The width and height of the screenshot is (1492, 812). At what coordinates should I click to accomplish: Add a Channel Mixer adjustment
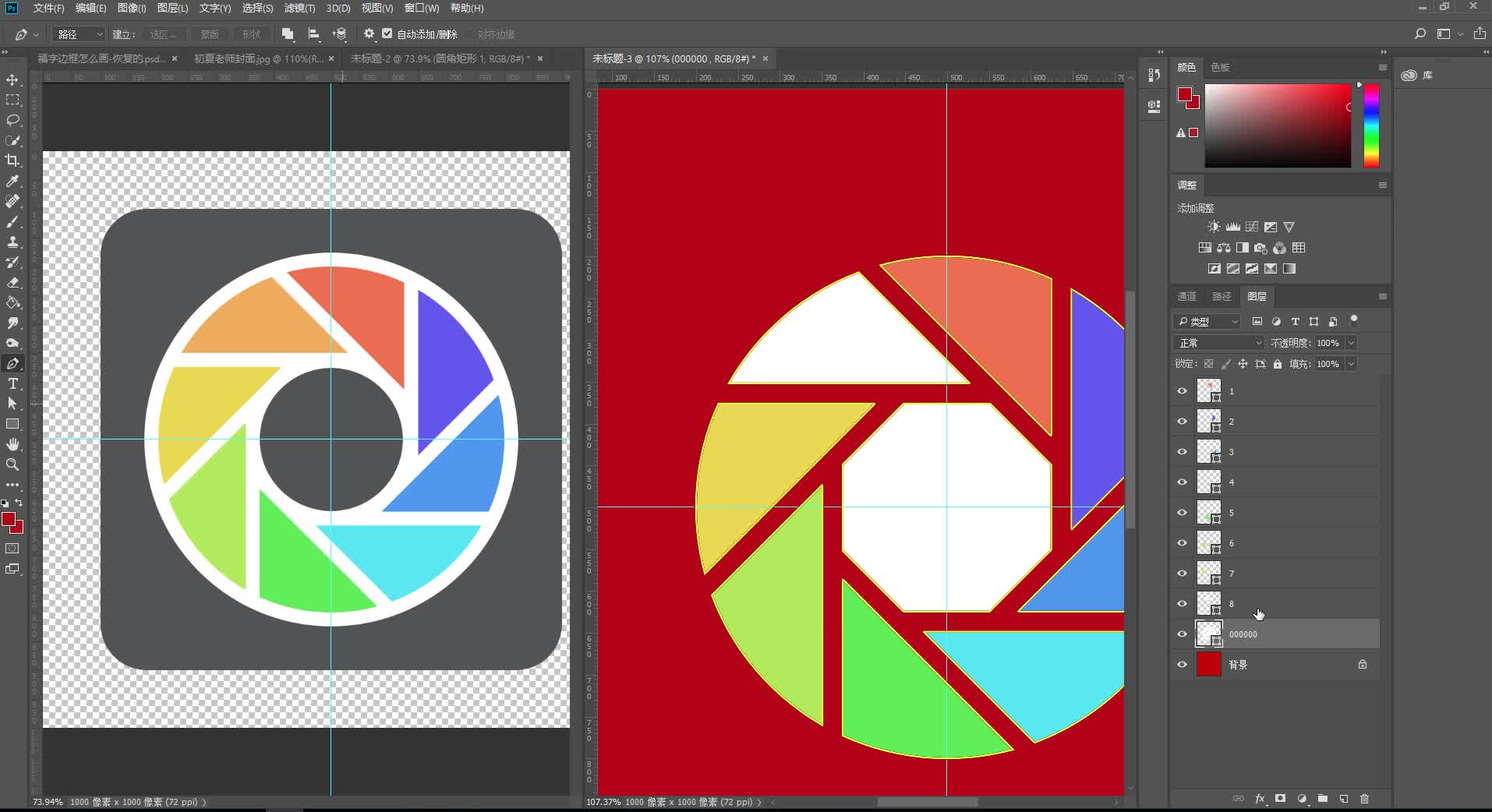coord(1279,248)
